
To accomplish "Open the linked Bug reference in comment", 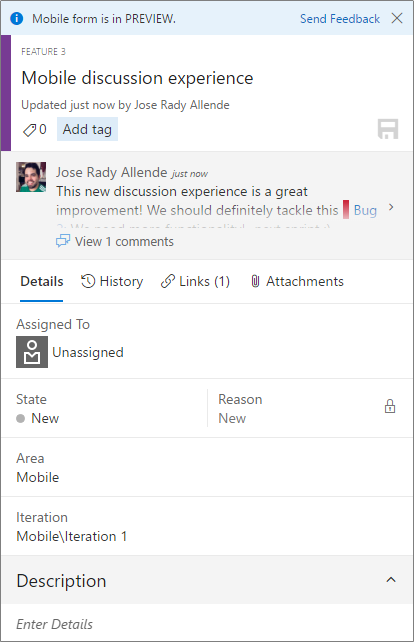I will tap(365, 210).
